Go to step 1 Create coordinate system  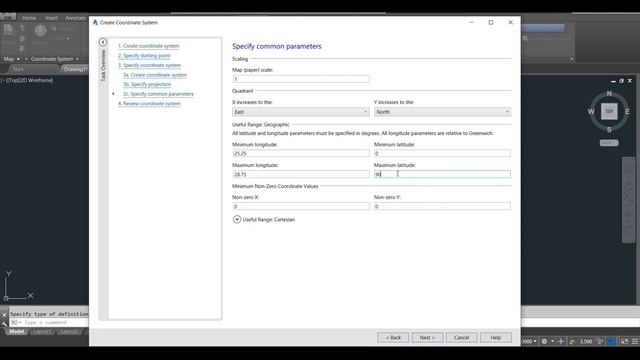click(149, 46)
